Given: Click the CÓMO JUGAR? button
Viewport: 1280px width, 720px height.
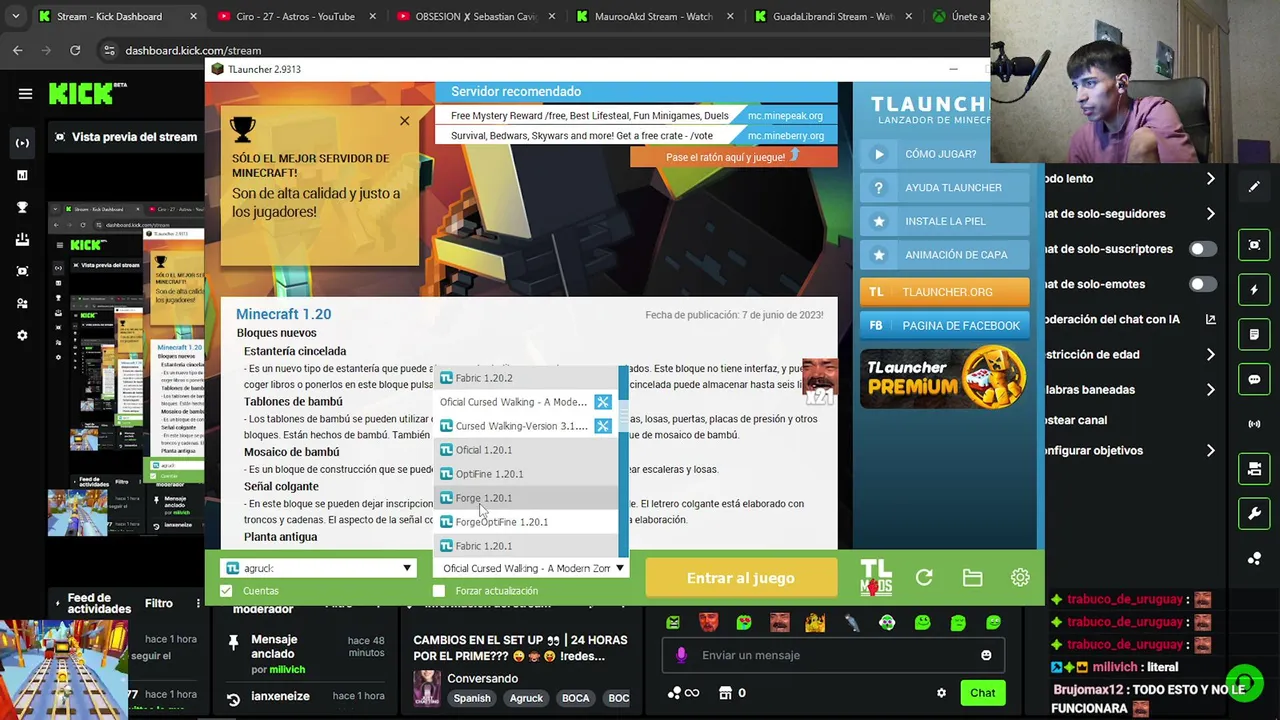Looking at the screenshot, I should (944, 154).
